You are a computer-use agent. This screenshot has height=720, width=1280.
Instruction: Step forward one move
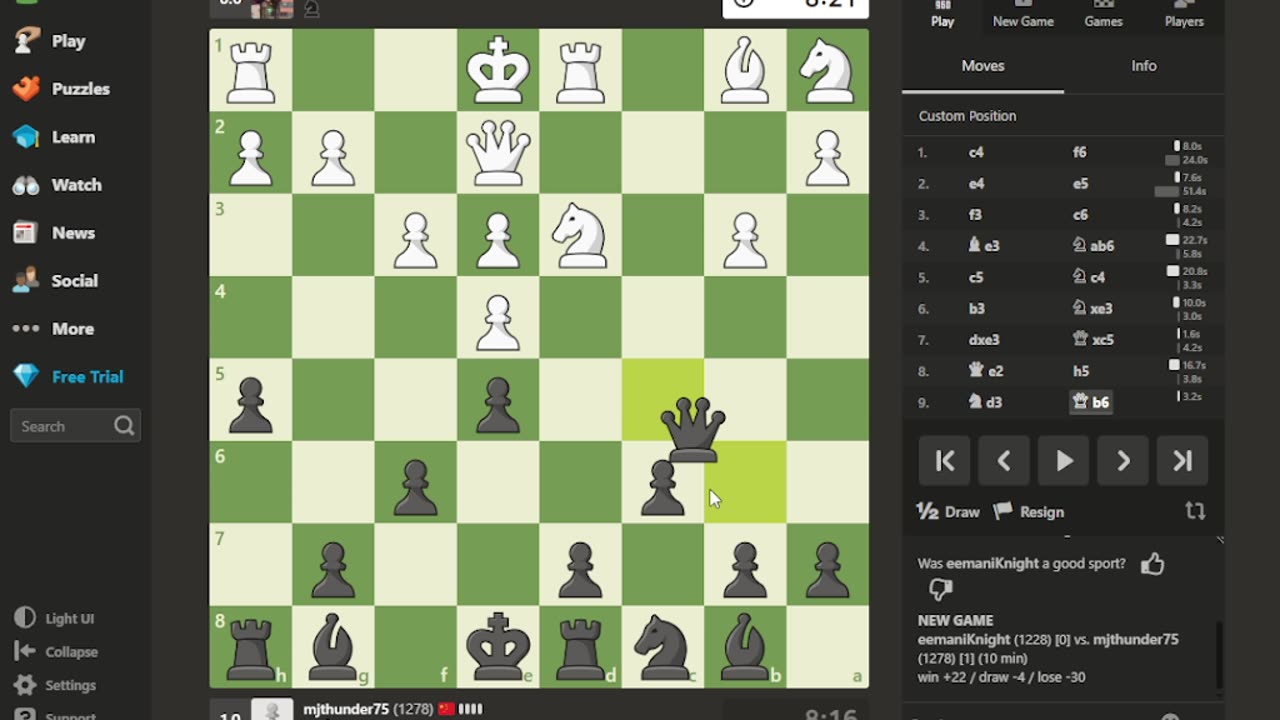click(x=1123, y=461)
